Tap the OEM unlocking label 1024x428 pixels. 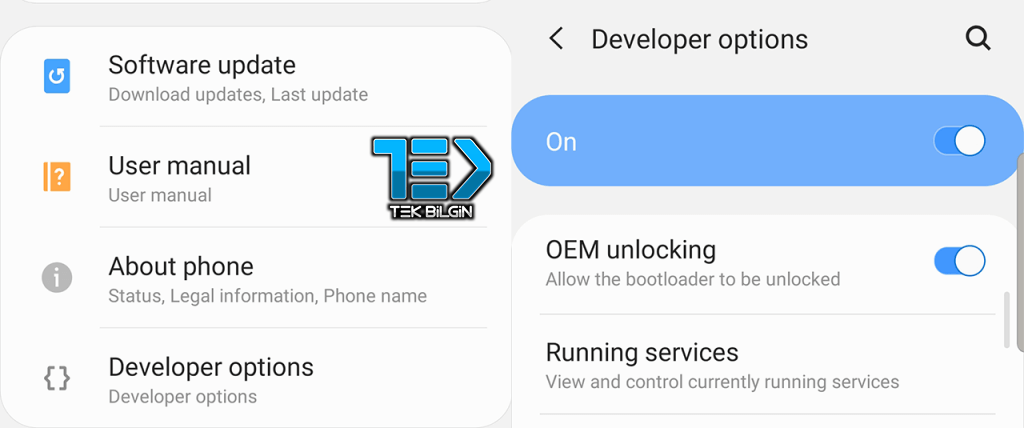631,250
